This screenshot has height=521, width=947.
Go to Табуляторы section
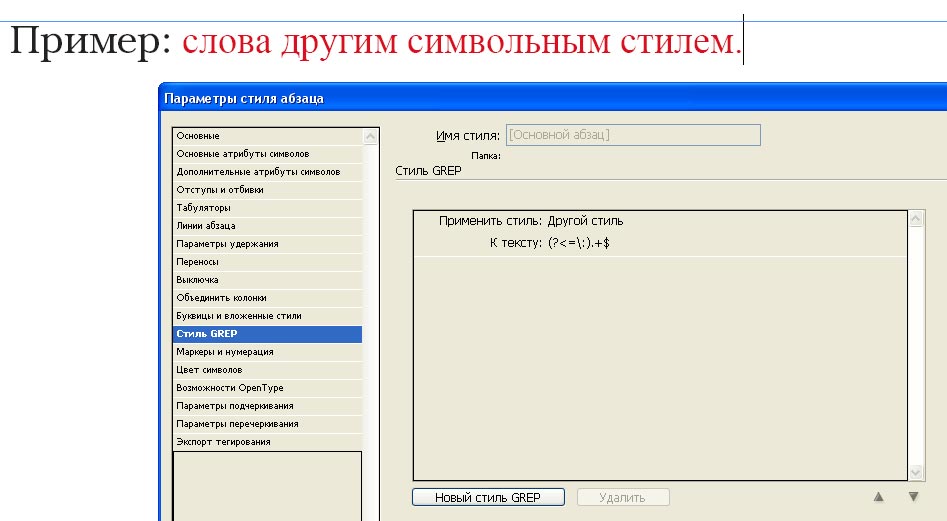[268, 208]
